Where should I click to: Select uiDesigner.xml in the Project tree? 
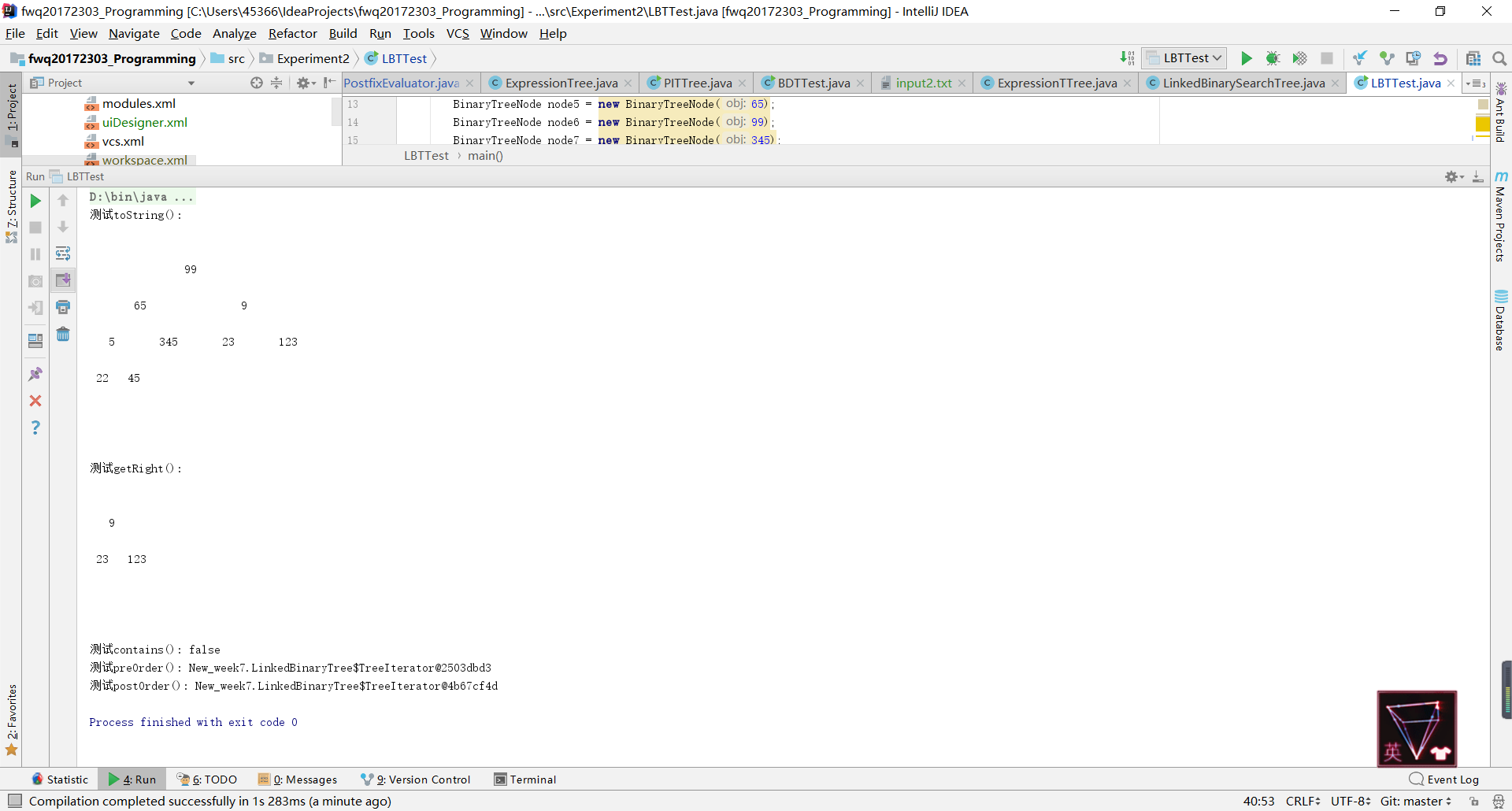(x=145, y=122)
